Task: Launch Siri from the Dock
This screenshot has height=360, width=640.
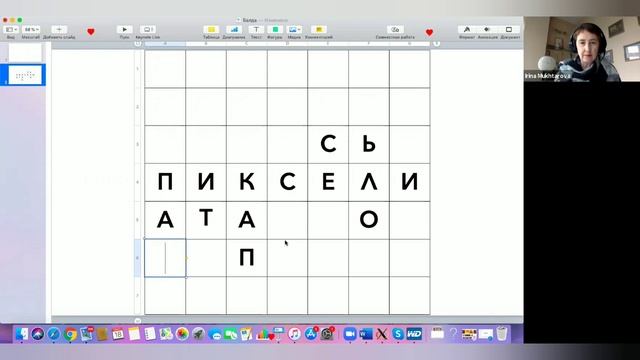Action: [38, 334]
